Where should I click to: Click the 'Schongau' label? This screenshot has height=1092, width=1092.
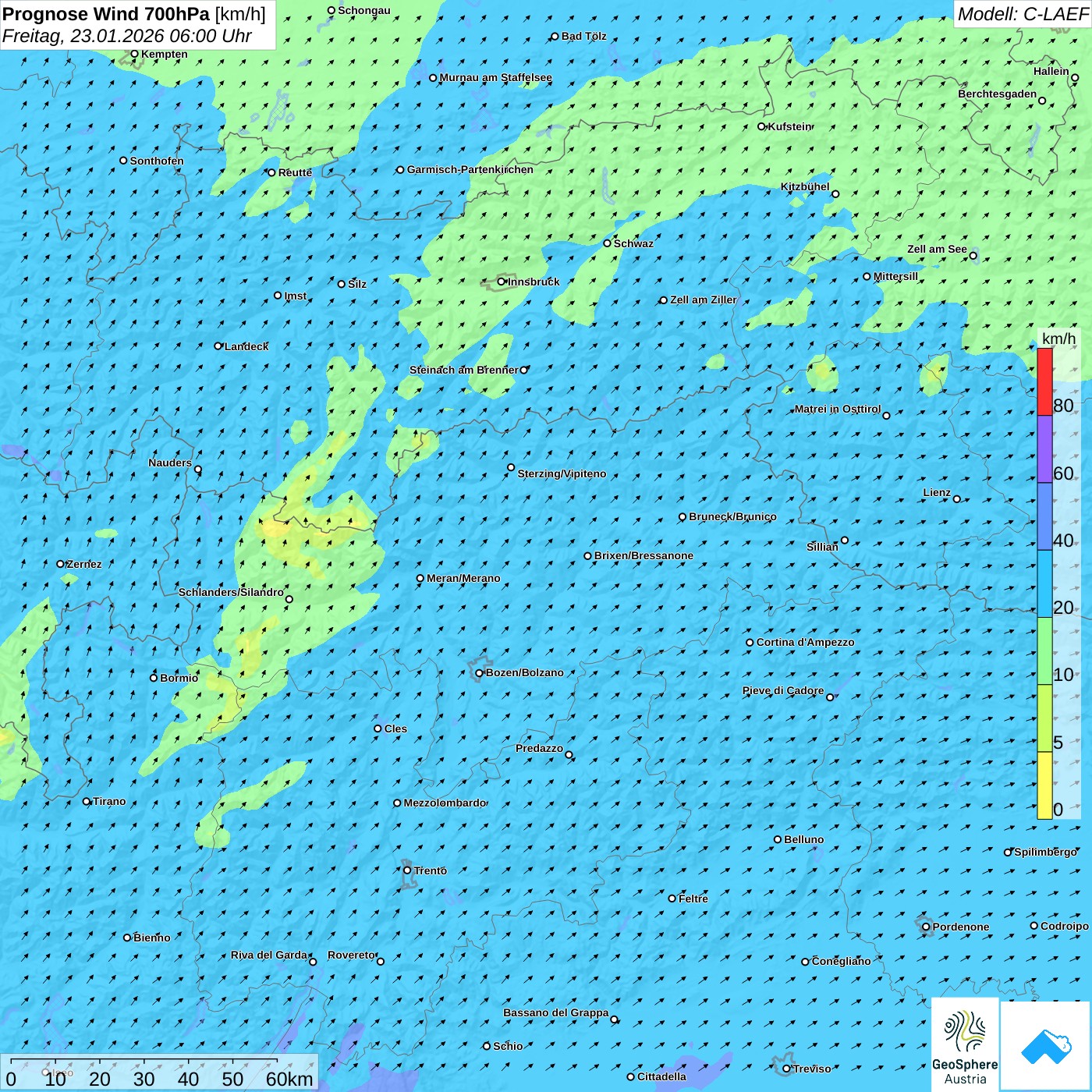tap(363, 10)
